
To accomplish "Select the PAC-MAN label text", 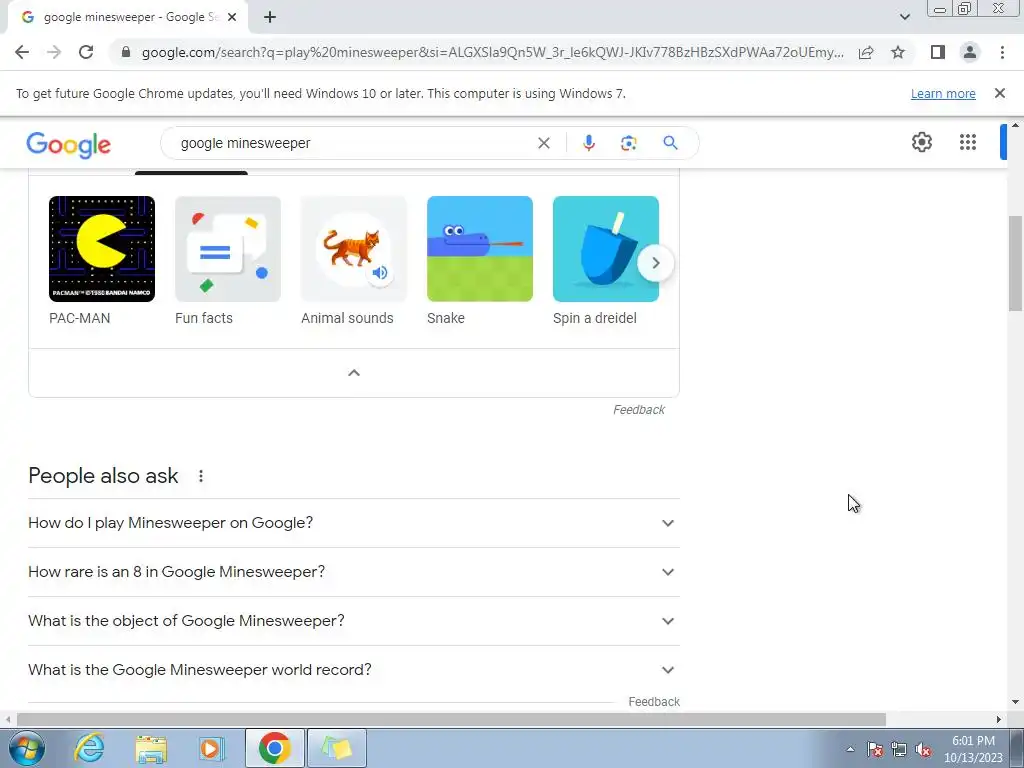I will pos(80,318).
